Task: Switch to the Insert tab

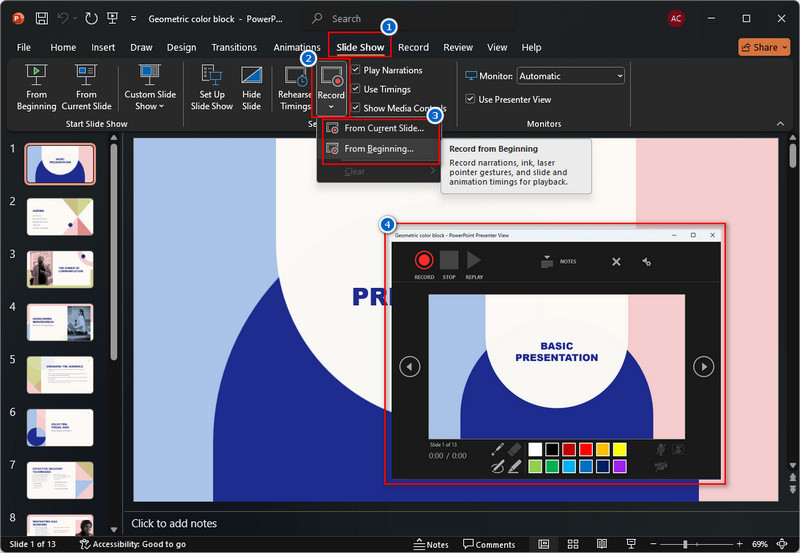Action: [x=103, y=47]
